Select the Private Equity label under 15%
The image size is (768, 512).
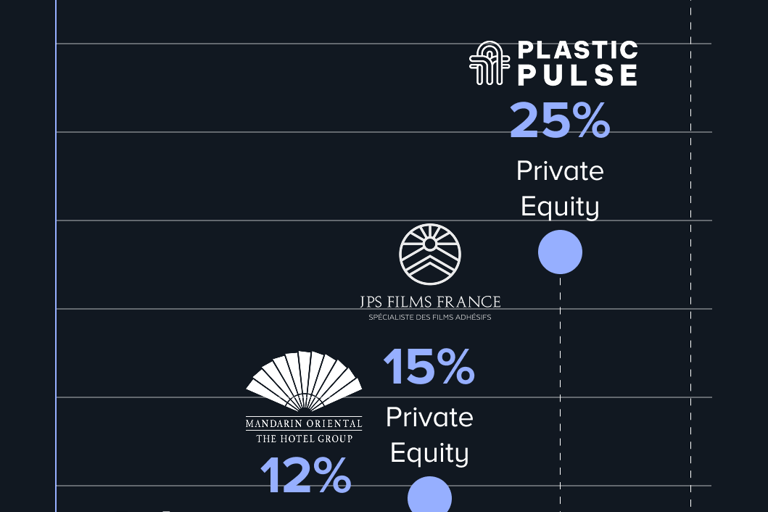click(x=430, y=435)
